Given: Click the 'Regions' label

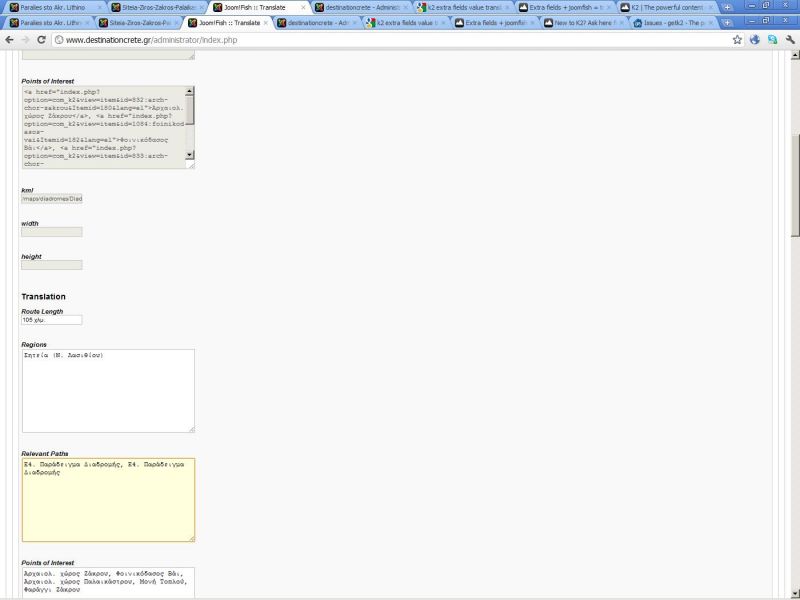Looking at the screenshot, I should (x=34, y=345).
